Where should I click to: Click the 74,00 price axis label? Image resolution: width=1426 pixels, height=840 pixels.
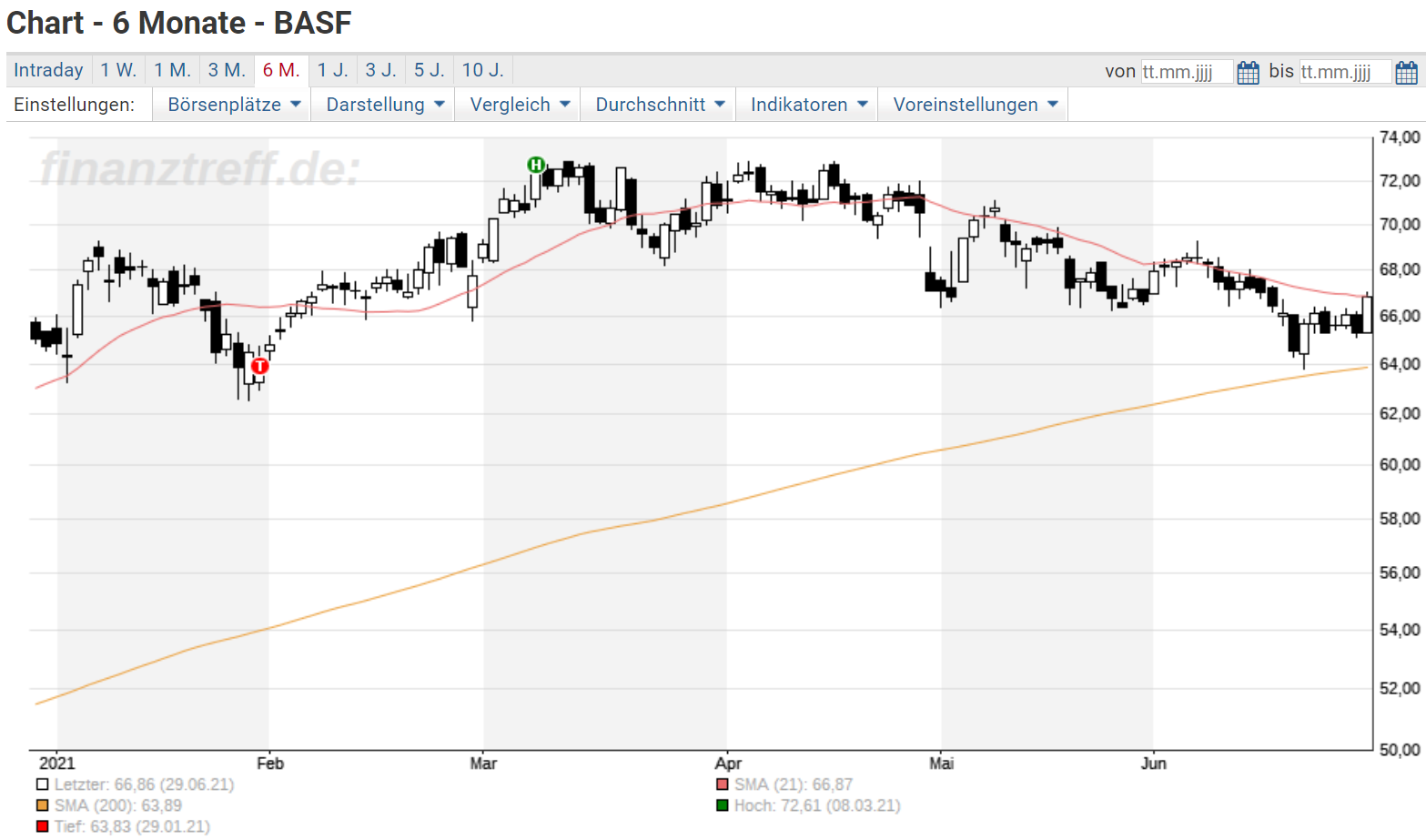click(1400, 137)
